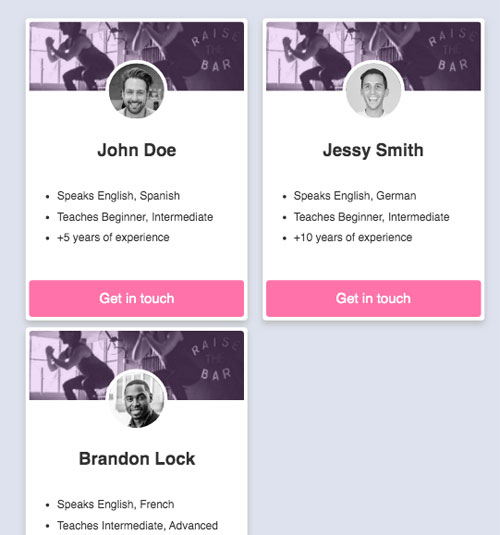
Task: Click Jessy Smith's 'Teaches Beginner, Intermediate' item
Action: (x=371, y=217)
